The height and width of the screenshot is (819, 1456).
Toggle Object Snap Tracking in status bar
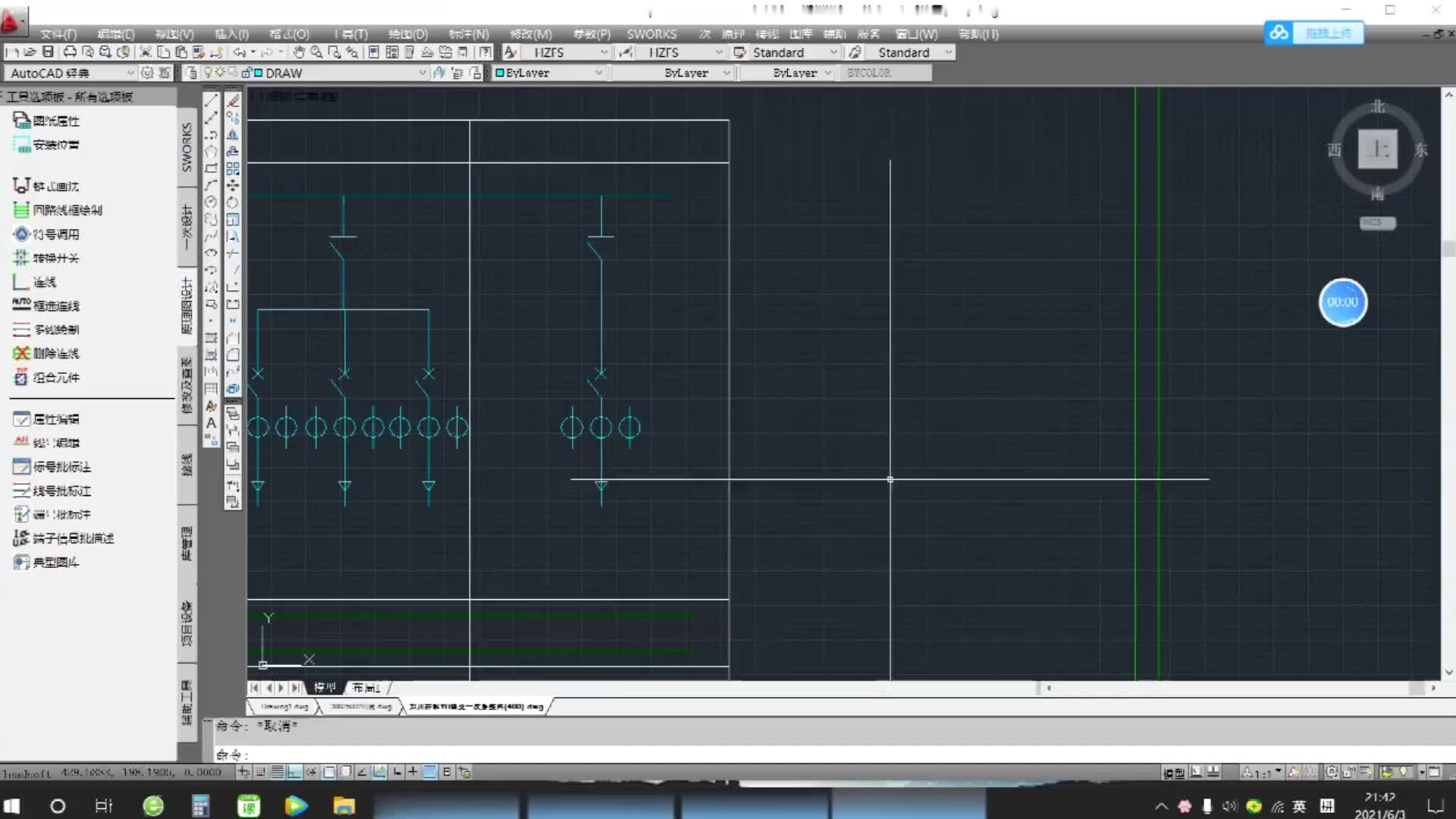coord(362,772)
